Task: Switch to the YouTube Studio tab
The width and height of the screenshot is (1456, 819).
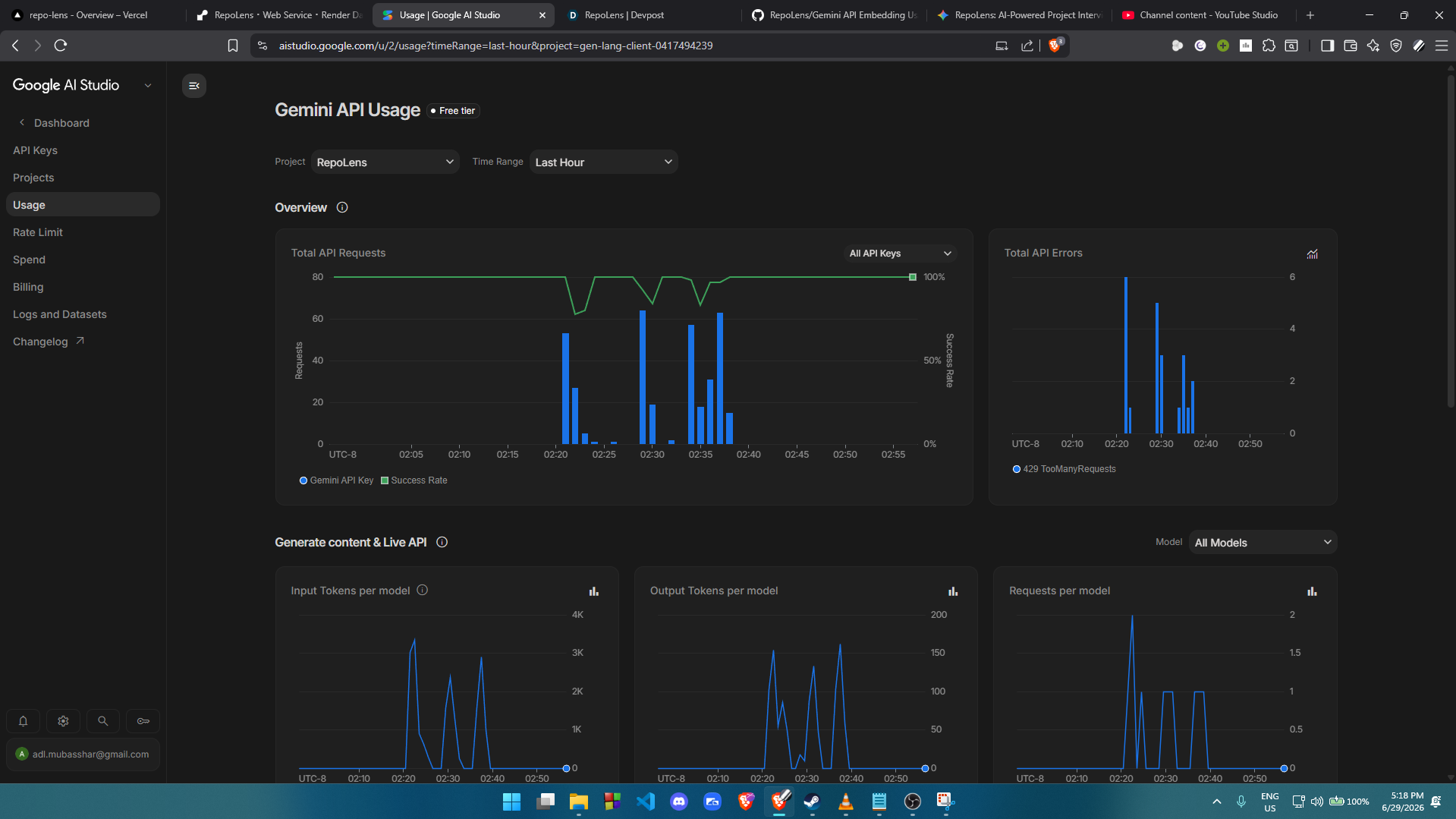Action: click(x=1205, y=15)
